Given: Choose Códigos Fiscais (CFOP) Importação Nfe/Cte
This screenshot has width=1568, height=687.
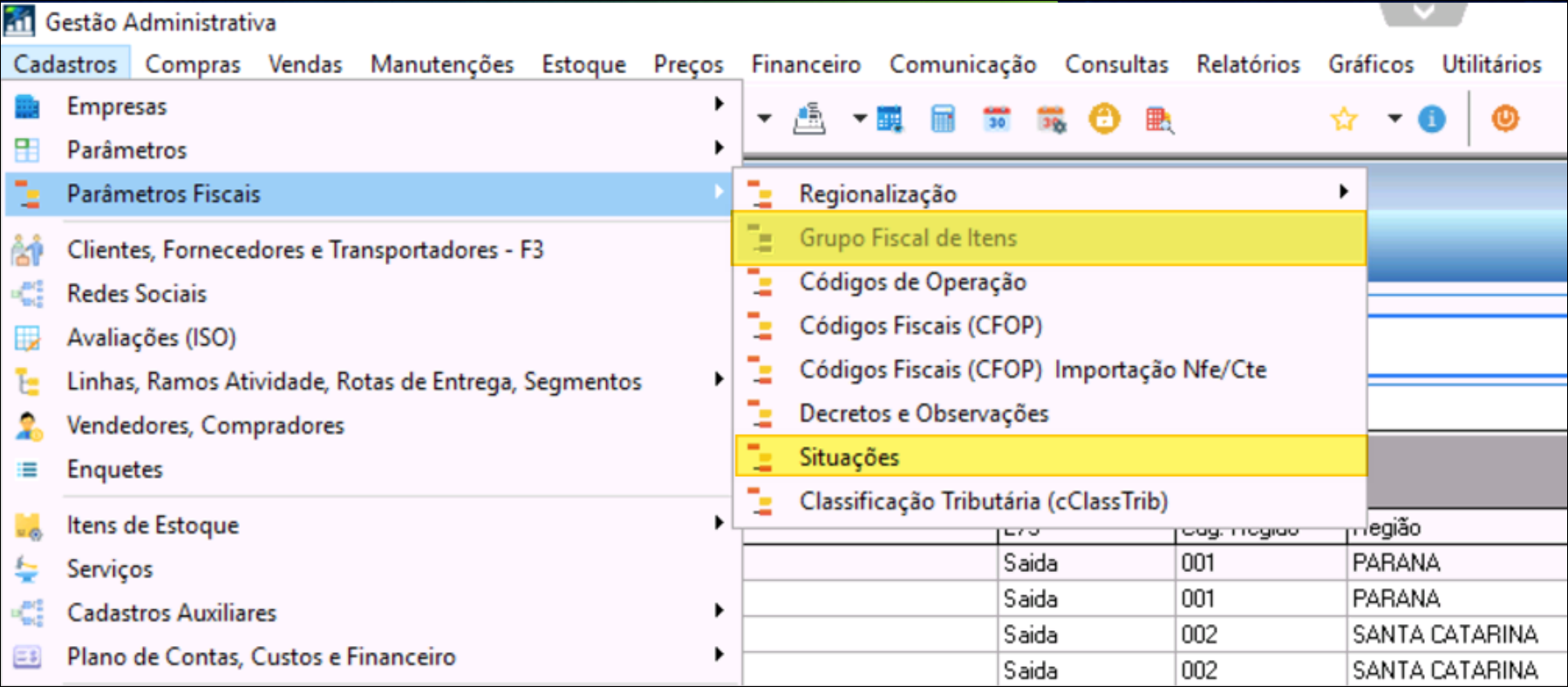Looking at the screenshot, I should click(x=1032, y=370).
